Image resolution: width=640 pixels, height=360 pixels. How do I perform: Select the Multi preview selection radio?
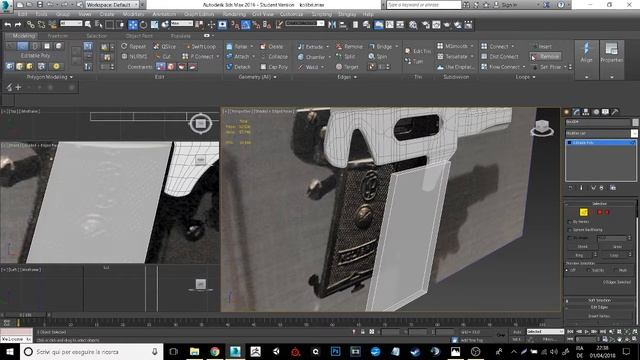click(615, 270)
